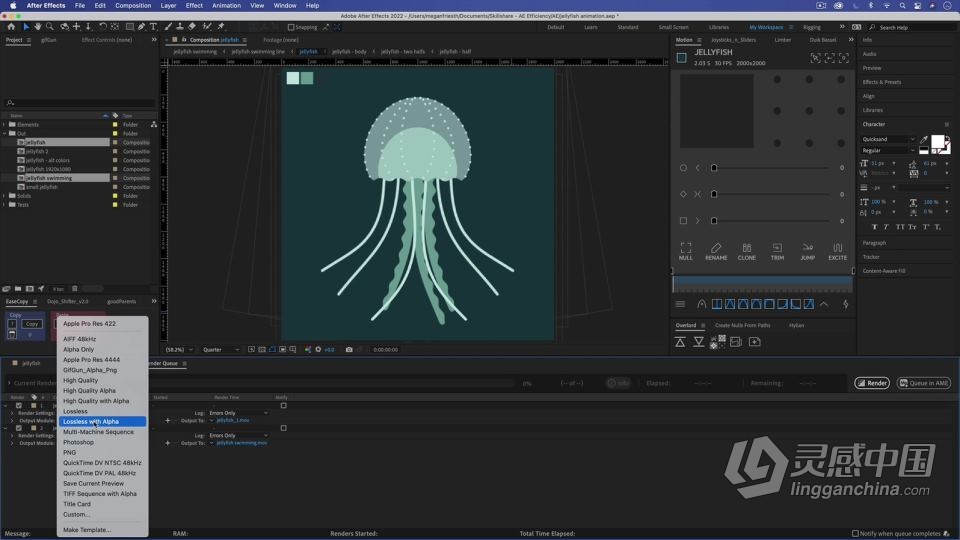The width and height of the screenshot is (960, 540).
Task: Open the Regular font style dropdown
Action: (x=888, y=151)
